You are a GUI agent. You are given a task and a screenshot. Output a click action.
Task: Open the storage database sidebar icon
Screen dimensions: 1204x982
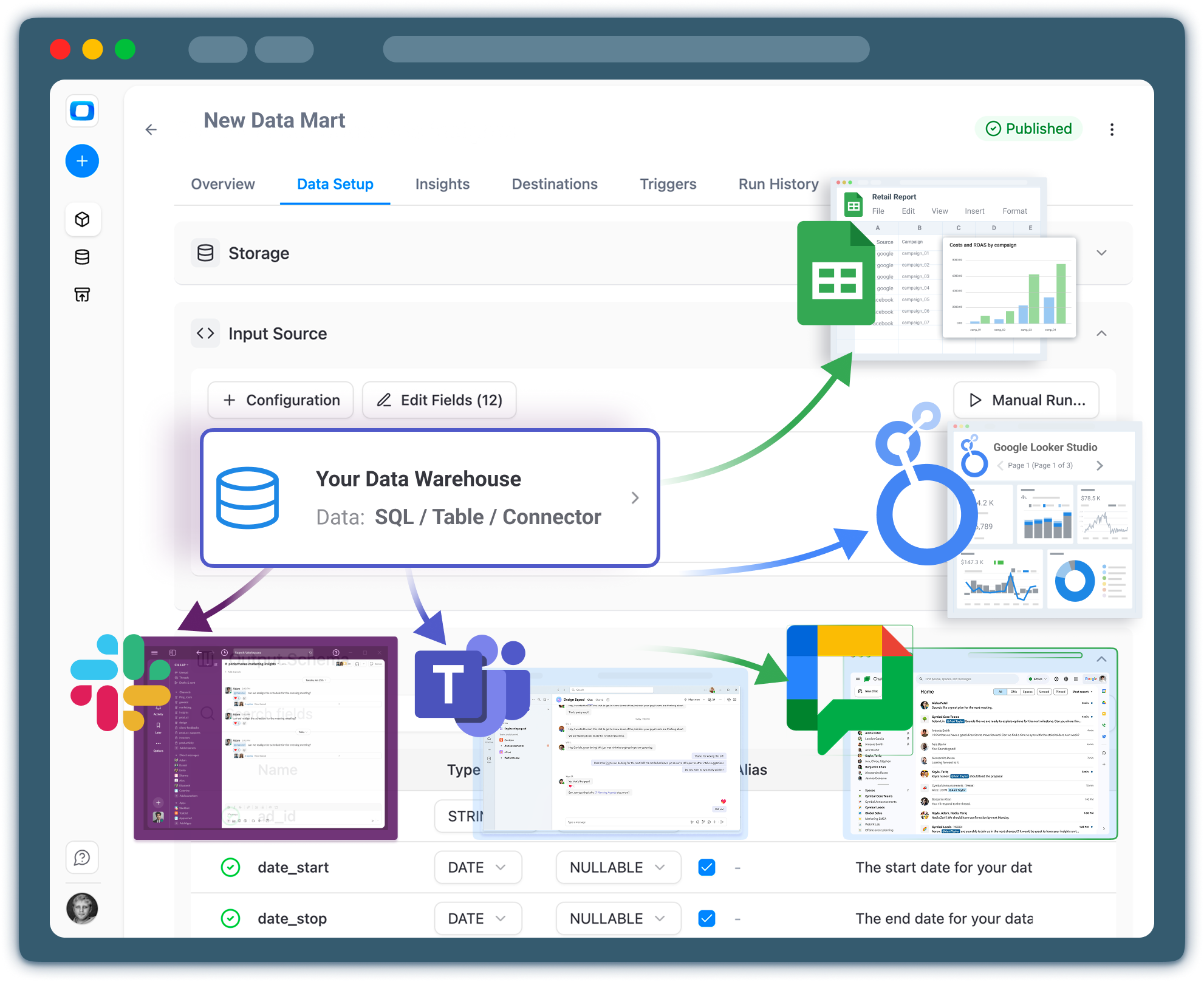coord(83,257)
